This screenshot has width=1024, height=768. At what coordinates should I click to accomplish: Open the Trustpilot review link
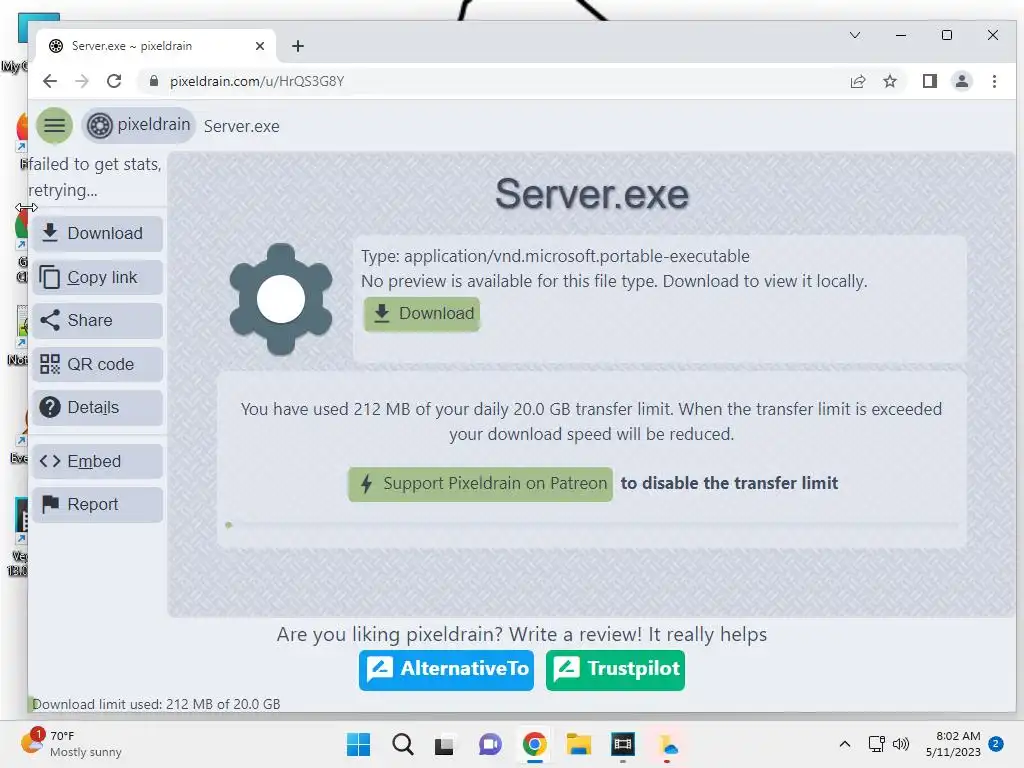pos(615,669)
